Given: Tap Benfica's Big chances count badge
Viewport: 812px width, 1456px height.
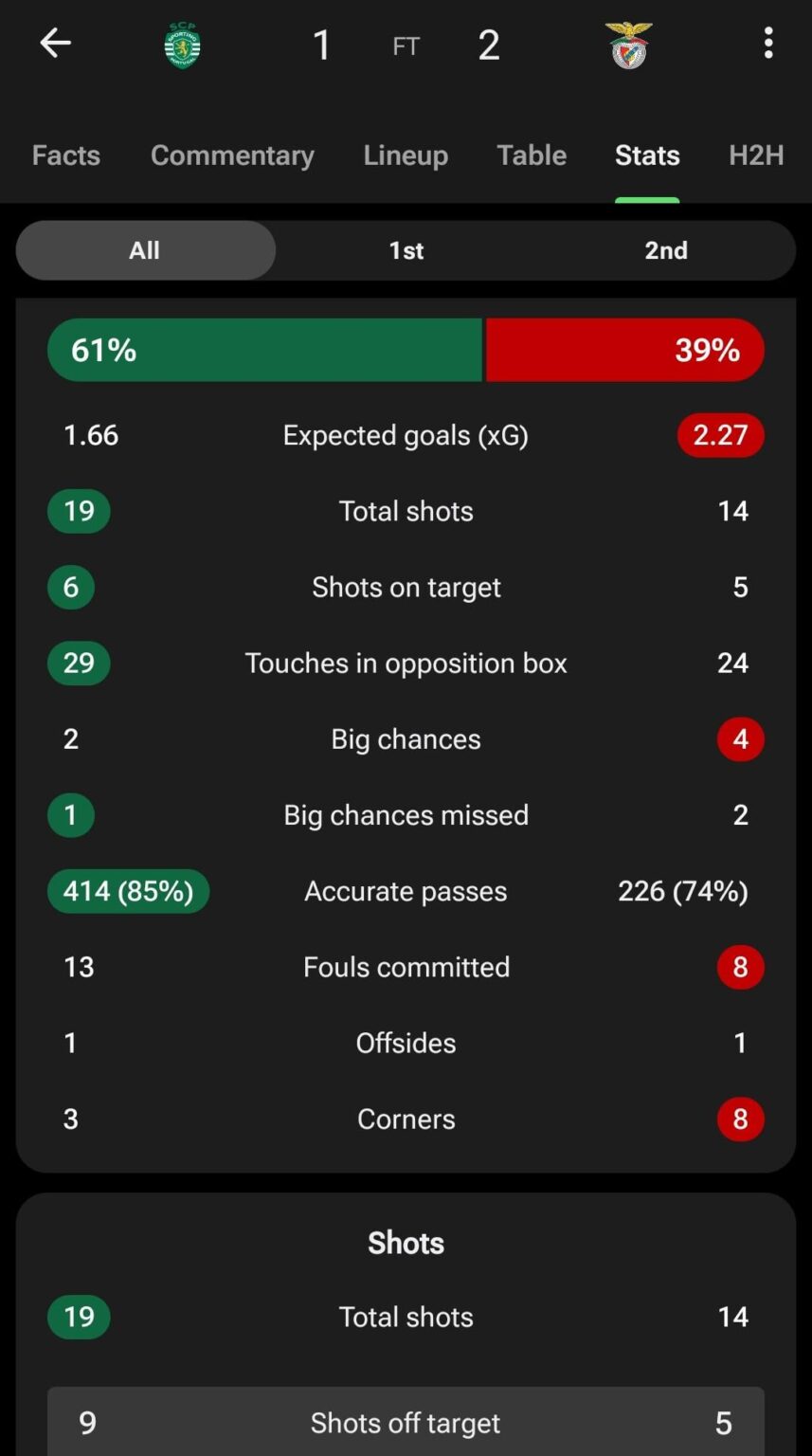Looking at the screenshot, I should point(740,738).
